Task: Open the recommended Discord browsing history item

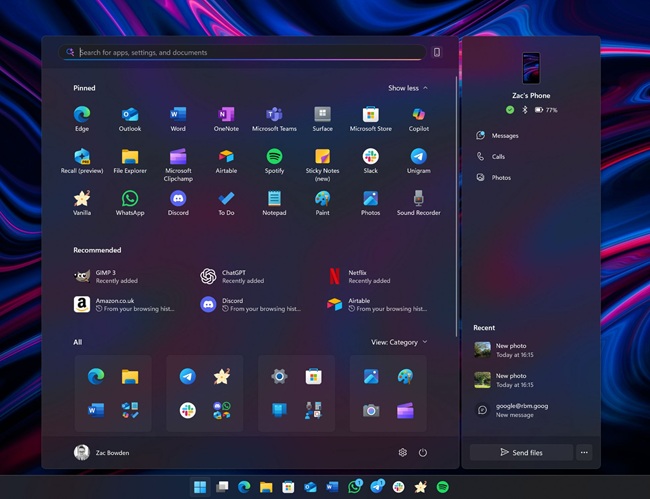Action: pos(250,305)
